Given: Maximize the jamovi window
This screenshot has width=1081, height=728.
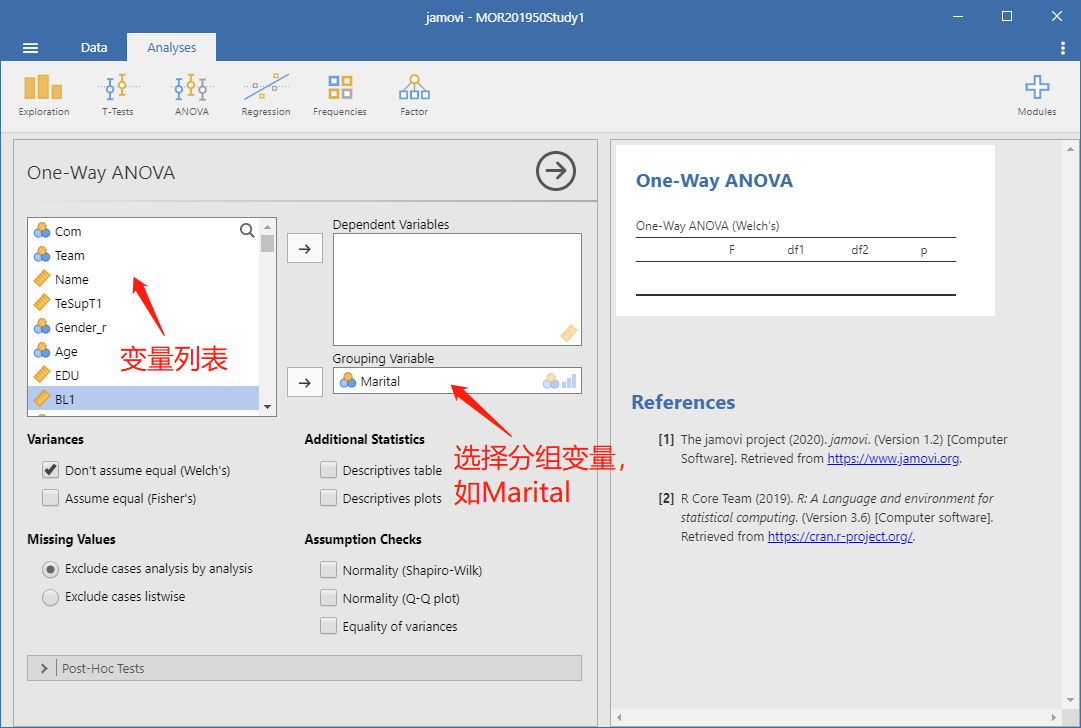Looking at the screenshot, I should click(1007, 17).
